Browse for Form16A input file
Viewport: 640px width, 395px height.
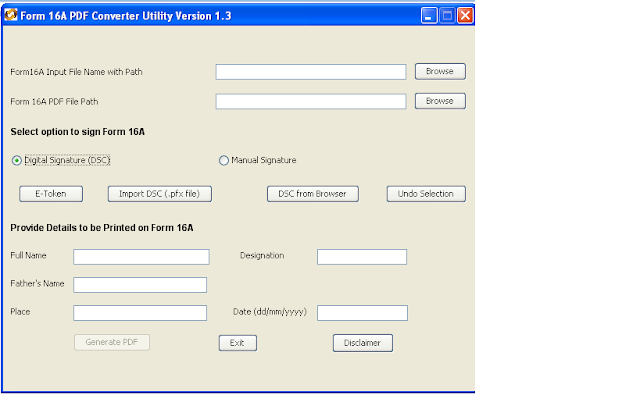[440, 71]
